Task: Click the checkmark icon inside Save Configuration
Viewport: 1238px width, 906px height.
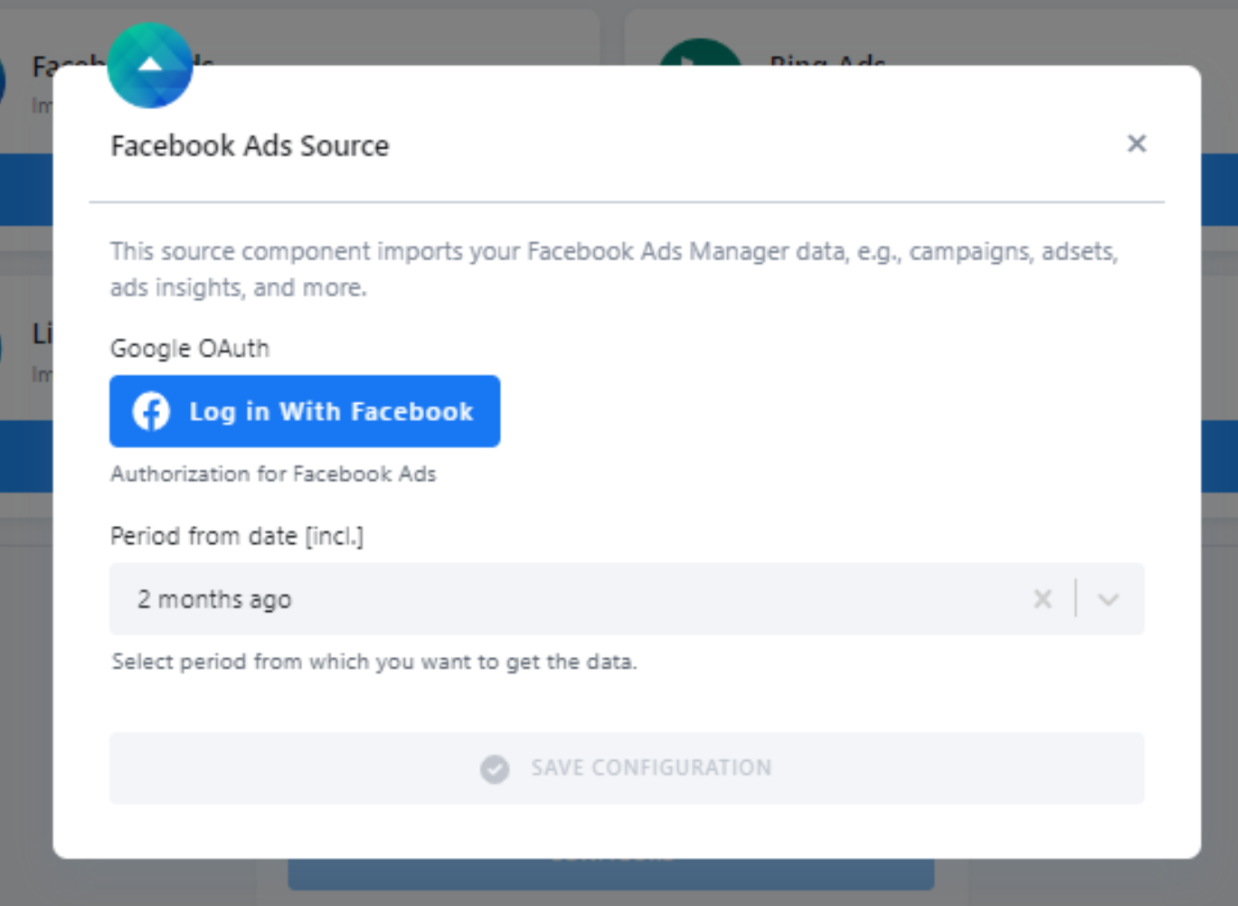Action: (495, 768)
